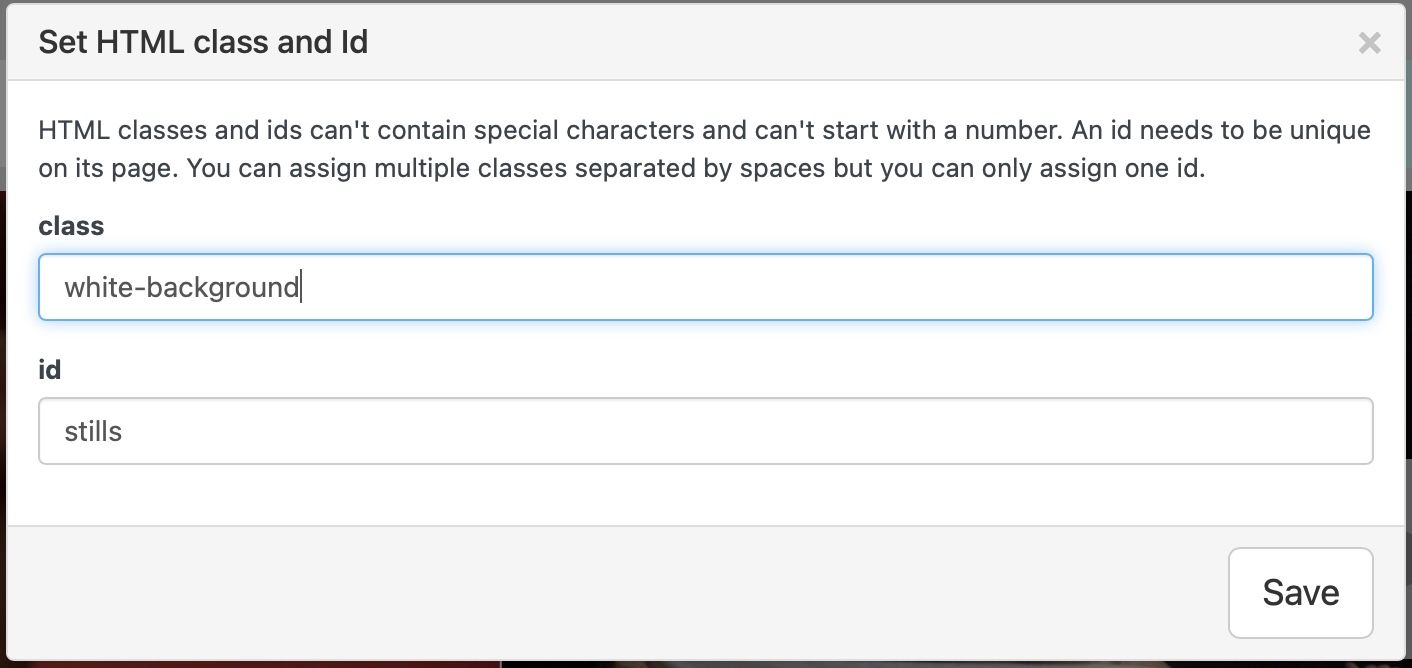
Task: Click the Save button
Action: pos(1300,593)
